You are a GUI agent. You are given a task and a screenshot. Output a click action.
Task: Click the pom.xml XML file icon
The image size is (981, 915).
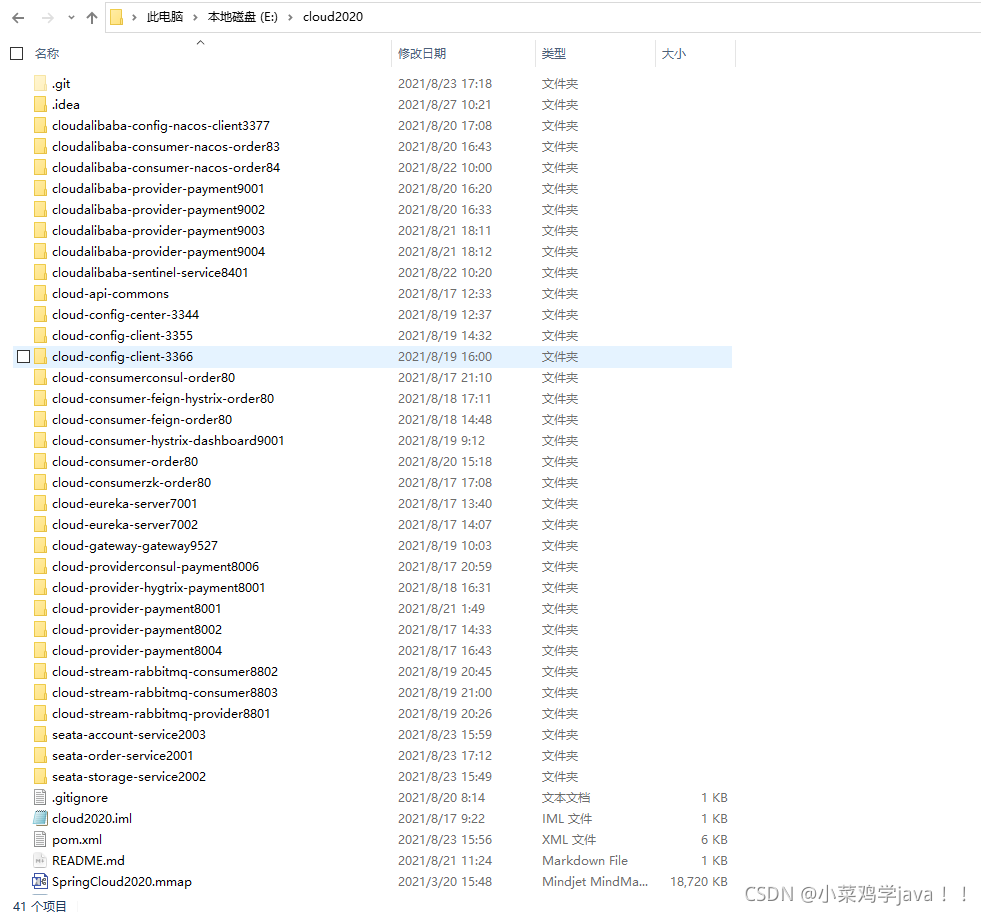(x=39, y=839)
